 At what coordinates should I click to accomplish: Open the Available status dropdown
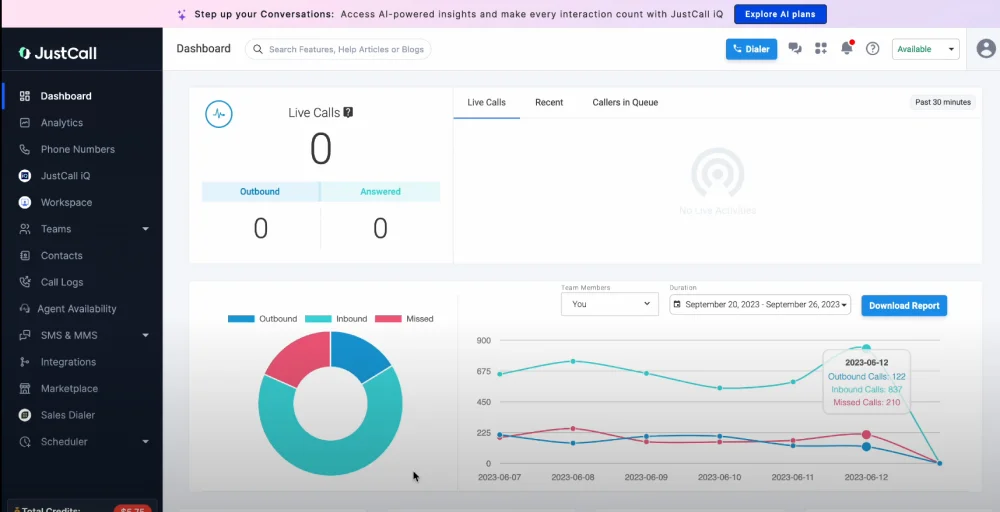tap(925, 49)
